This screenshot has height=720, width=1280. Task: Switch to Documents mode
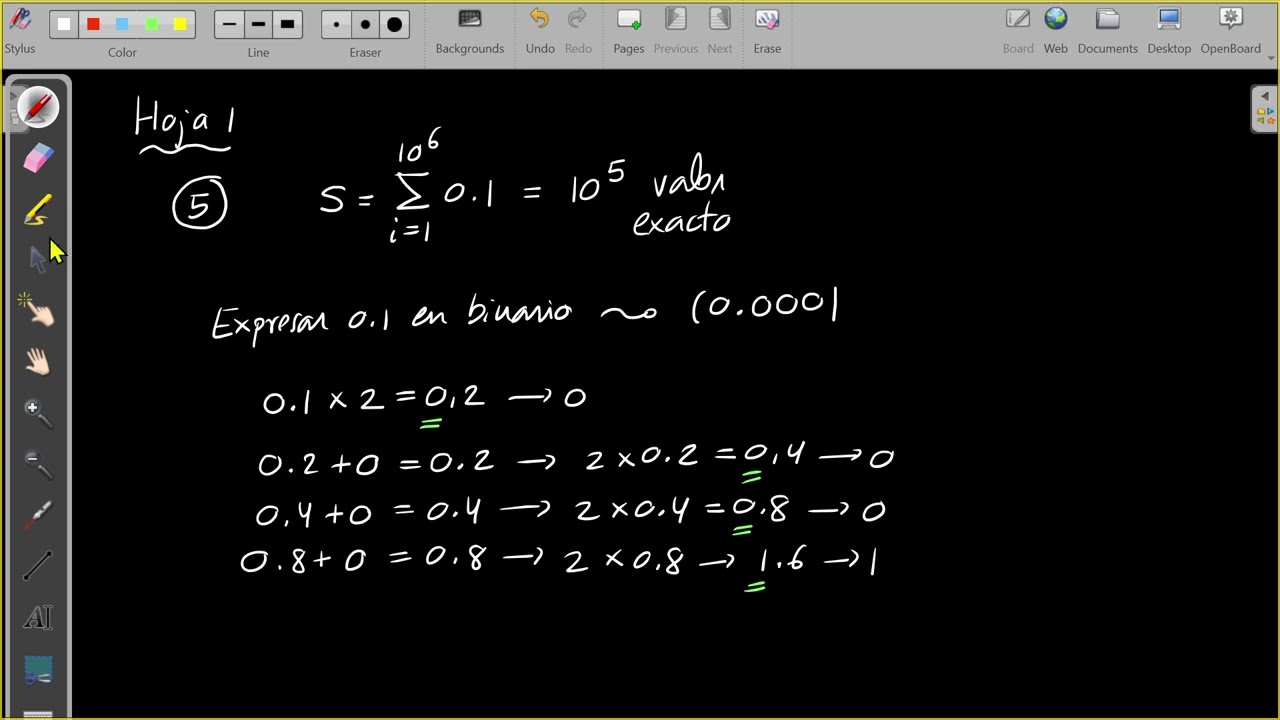1108,30
